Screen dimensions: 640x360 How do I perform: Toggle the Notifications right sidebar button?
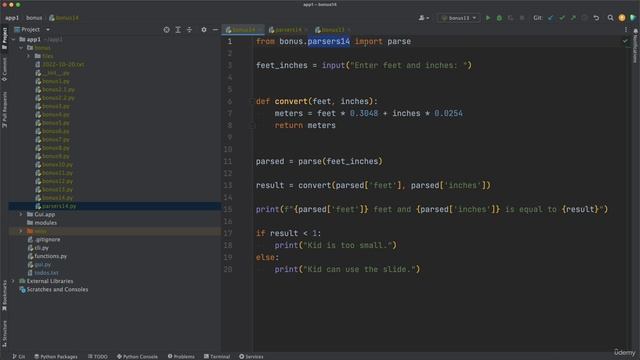(x=635, y=46)
